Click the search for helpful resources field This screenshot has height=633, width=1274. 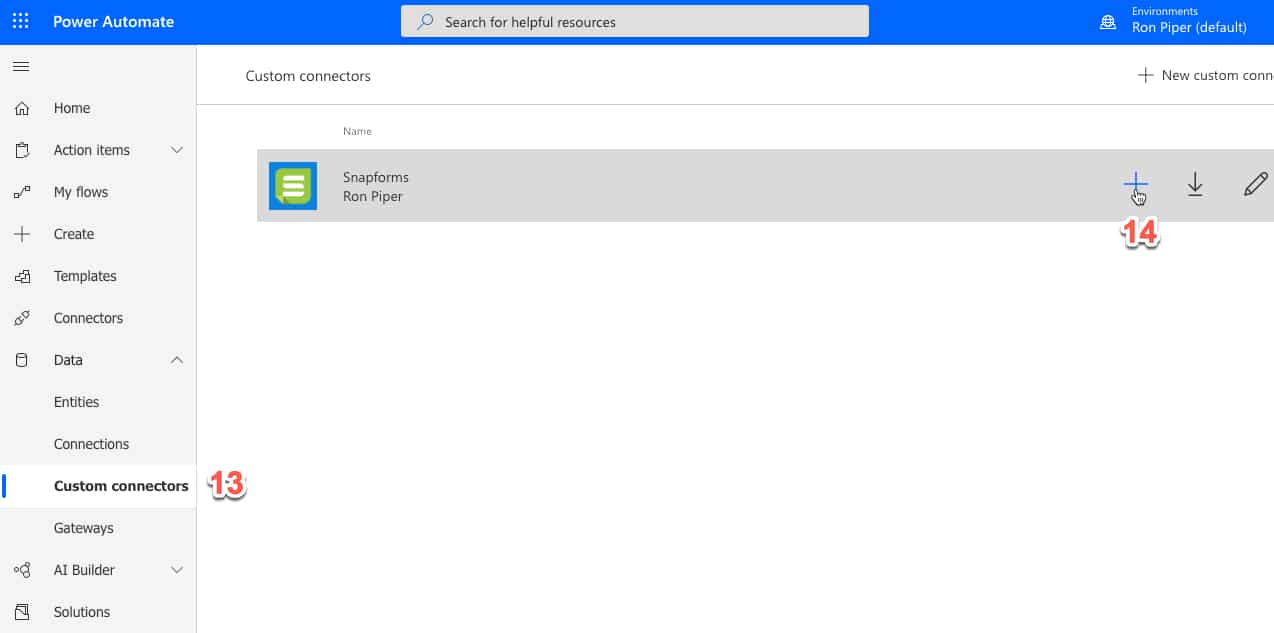coord(634,21)
